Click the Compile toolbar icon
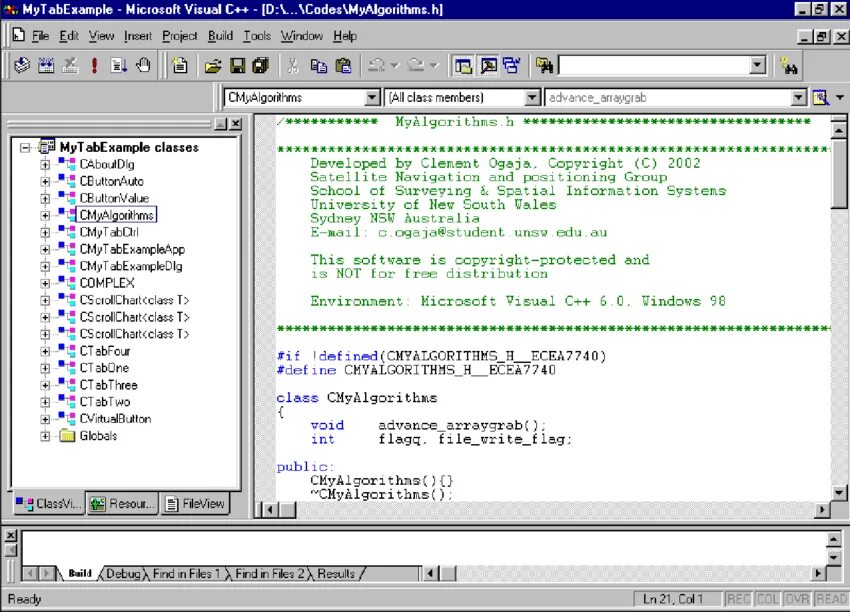Viewport: 850px width, 612px height. (x=22, y=66)
